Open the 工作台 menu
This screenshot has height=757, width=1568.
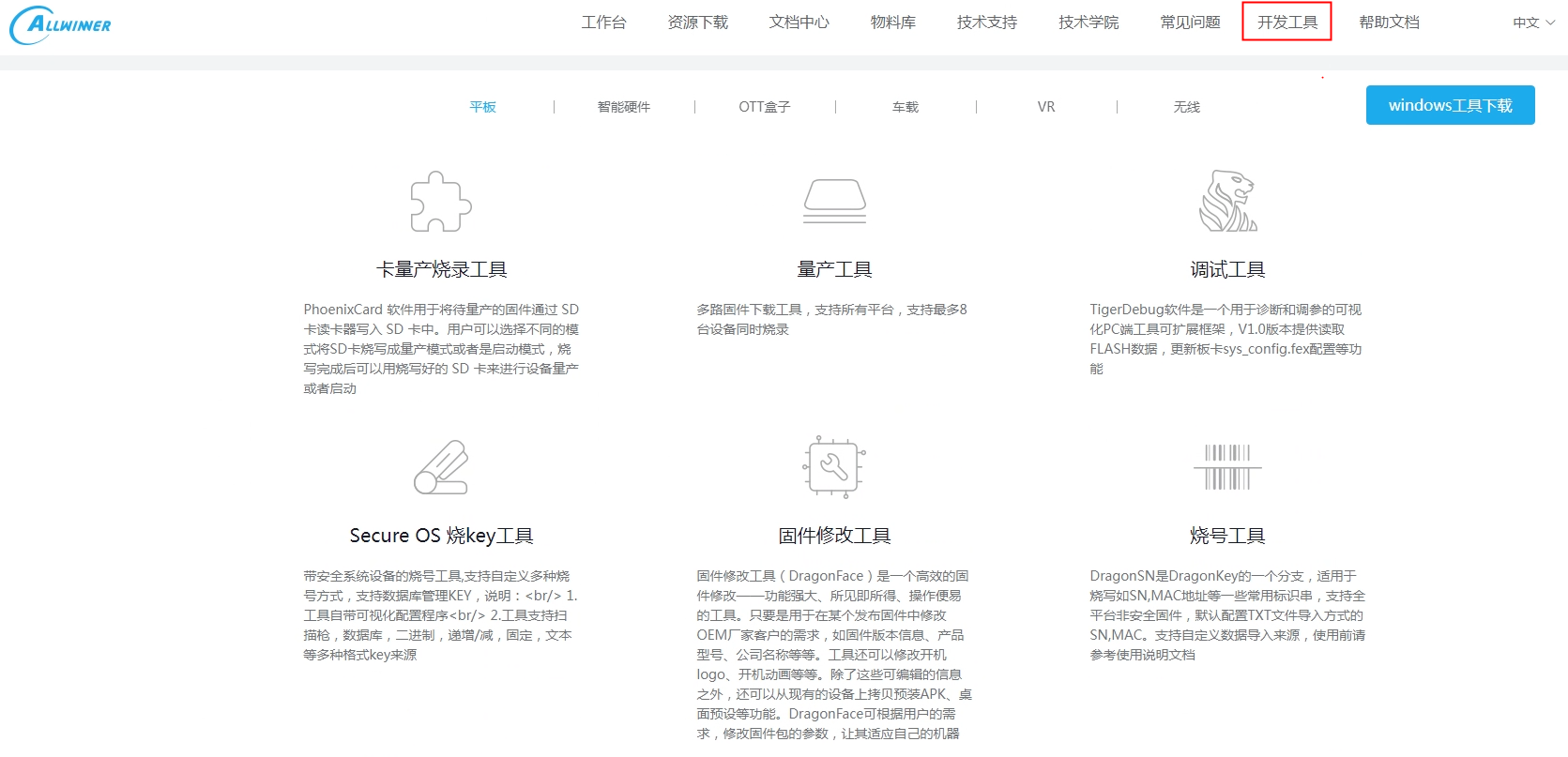tap(603, 22)
